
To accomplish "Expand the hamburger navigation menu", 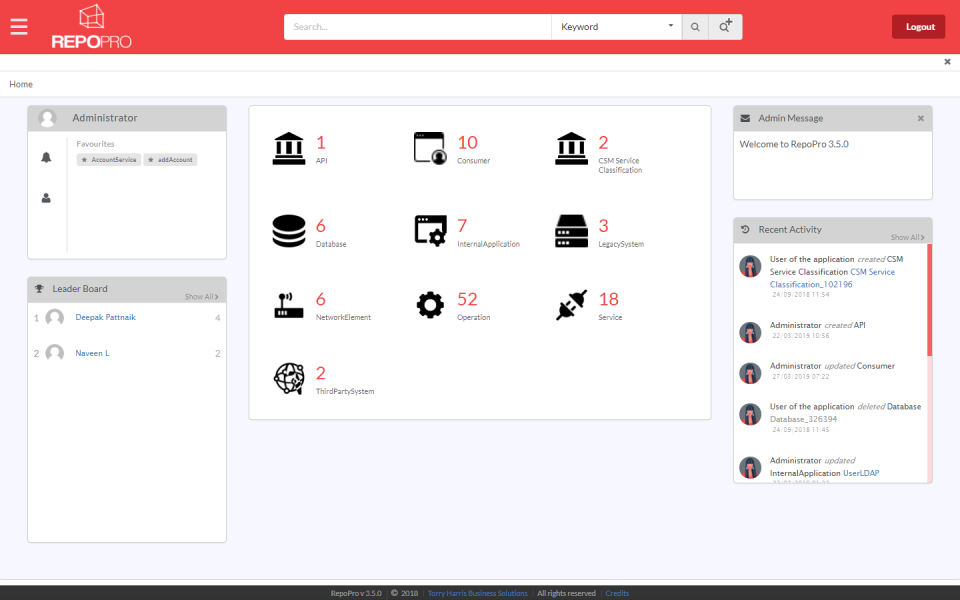I will click(x=18, y=26).
